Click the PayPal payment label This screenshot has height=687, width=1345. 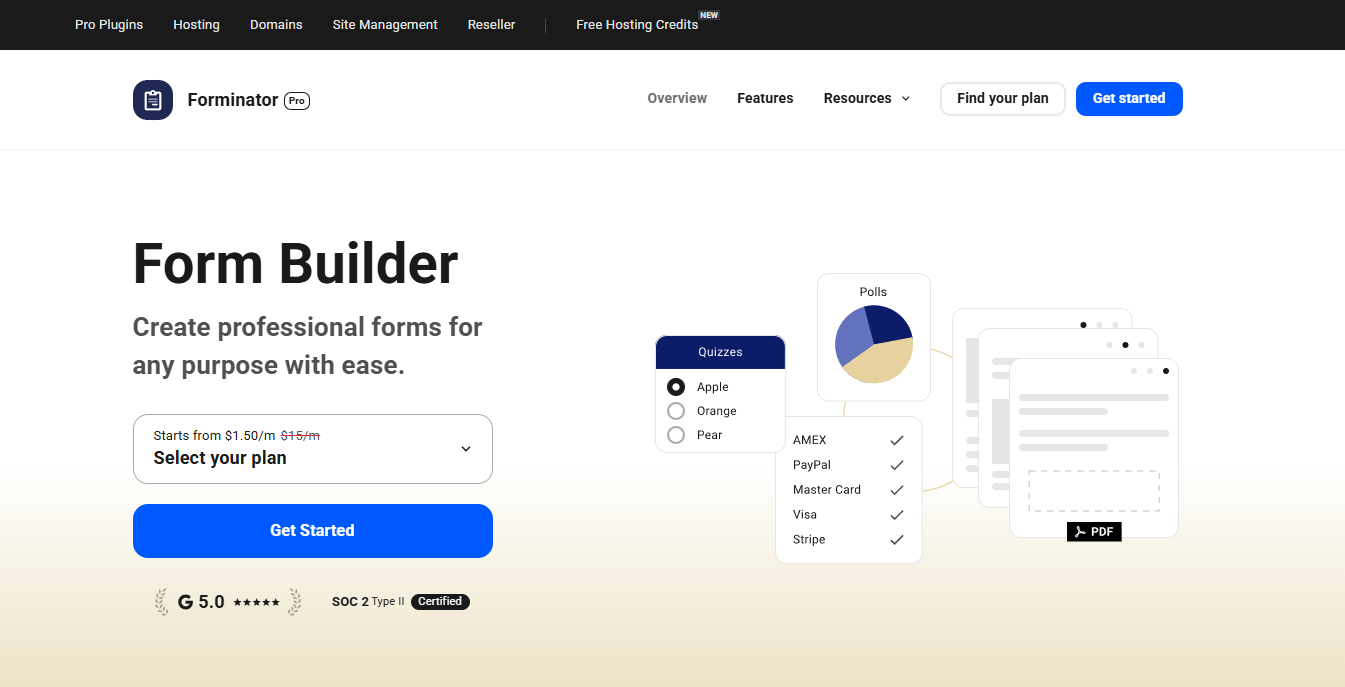coord(812,465)
